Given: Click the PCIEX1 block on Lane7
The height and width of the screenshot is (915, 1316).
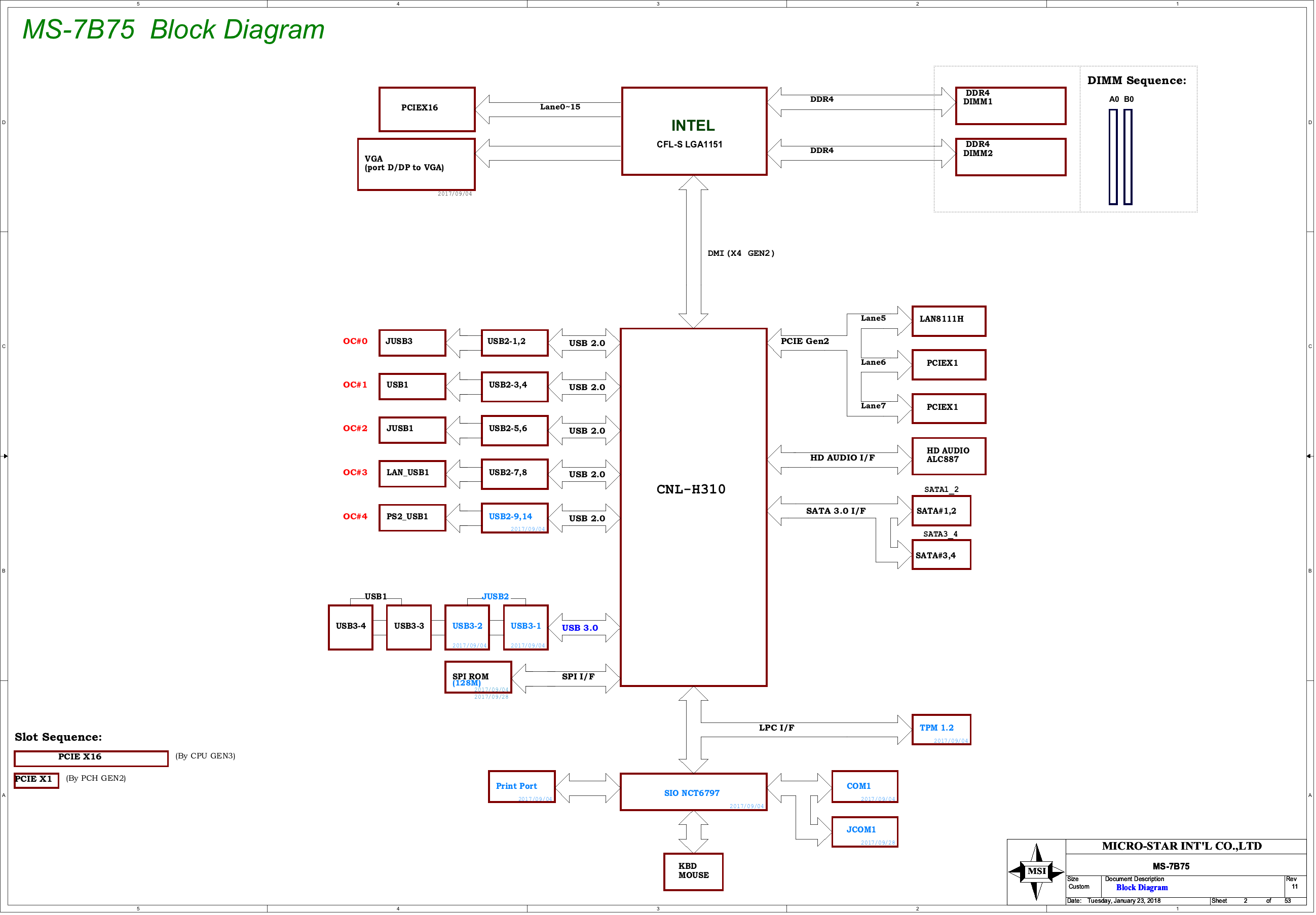Looking at the screenshot, I should click(949, 408).
